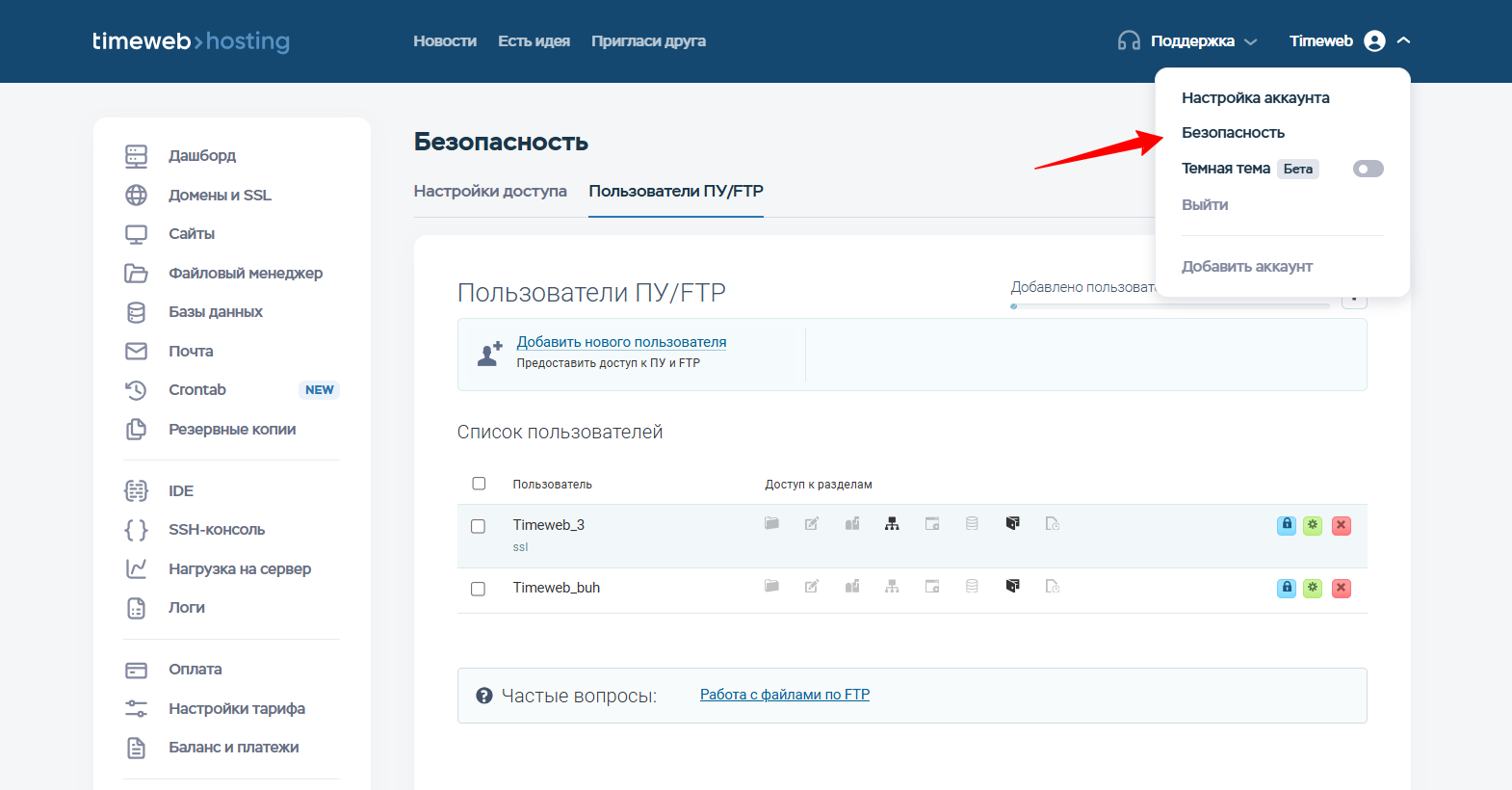Toggle the Темная тема switch
Screen dimensions: 1512x790
coord(1368,169)
